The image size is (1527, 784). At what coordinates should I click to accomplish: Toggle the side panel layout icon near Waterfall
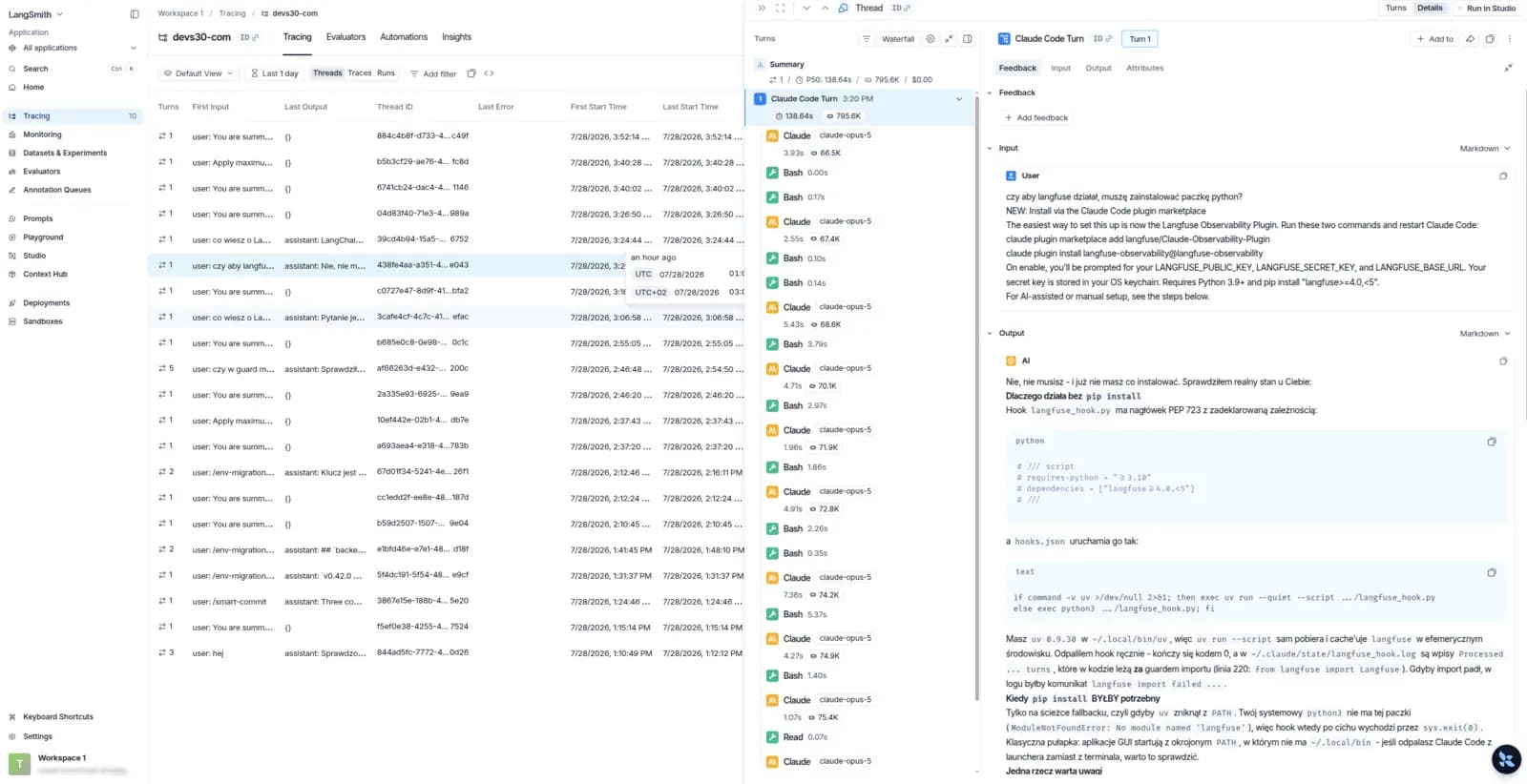point(968,39)
